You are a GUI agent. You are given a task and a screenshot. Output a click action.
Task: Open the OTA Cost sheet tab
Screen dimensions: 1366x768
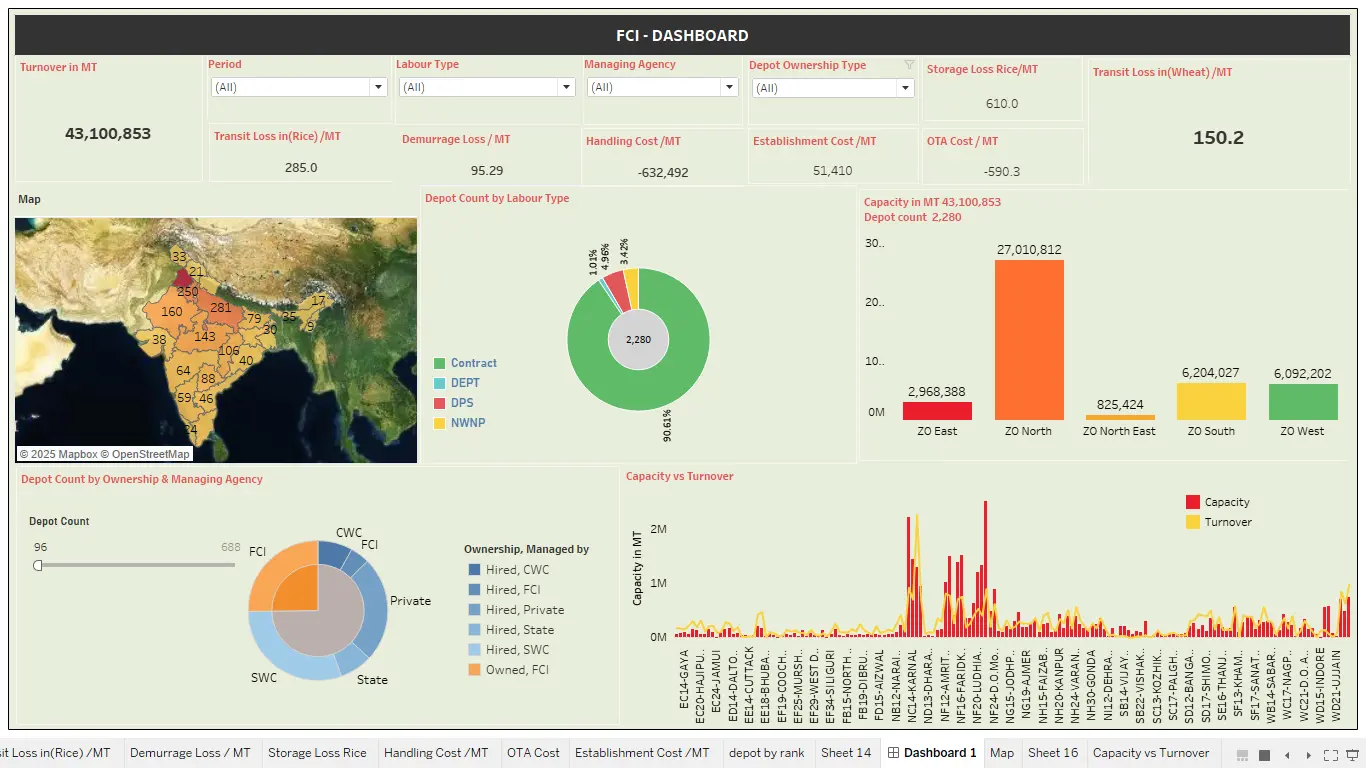point(533,753)
